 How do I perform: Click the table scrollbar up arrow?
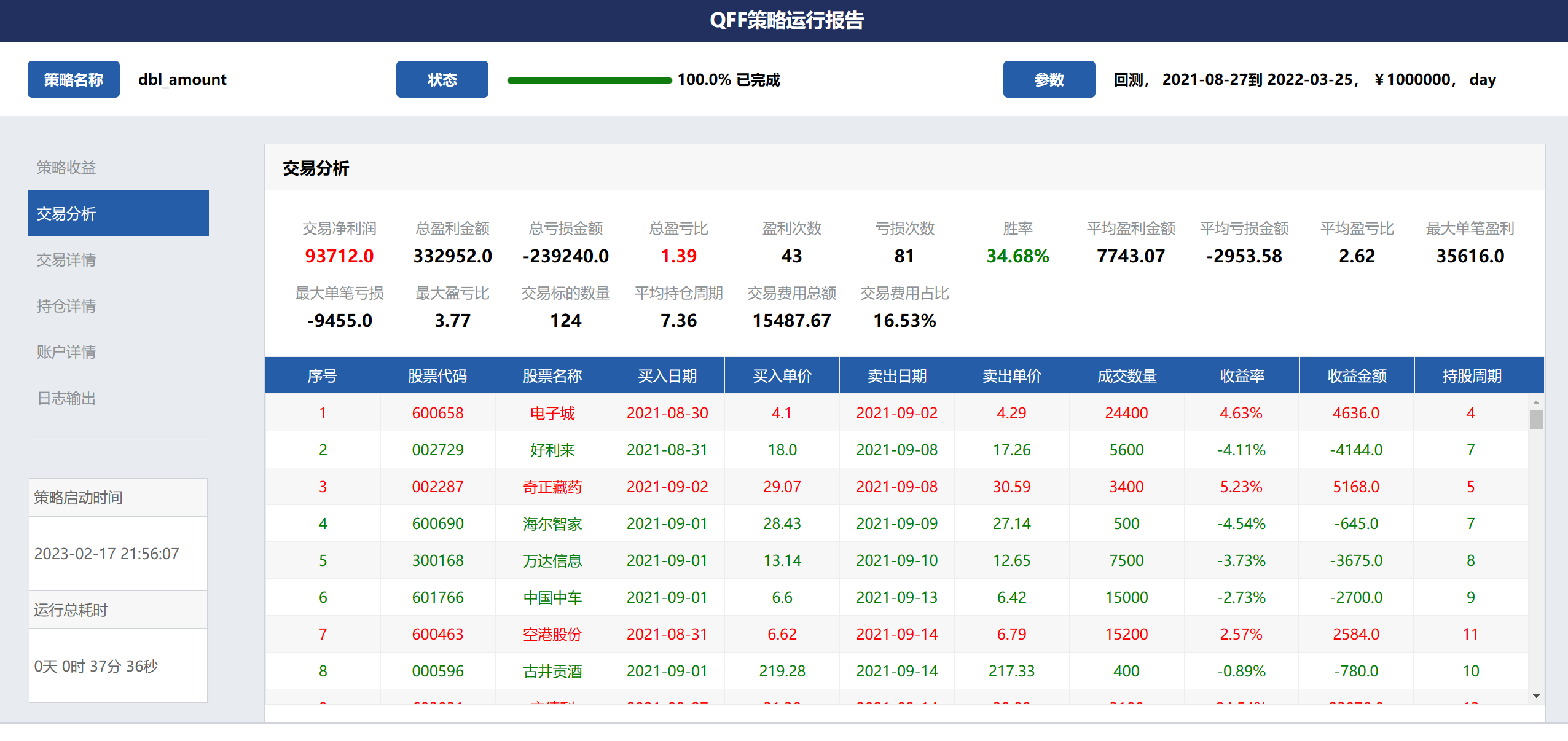click(1536, 402)
